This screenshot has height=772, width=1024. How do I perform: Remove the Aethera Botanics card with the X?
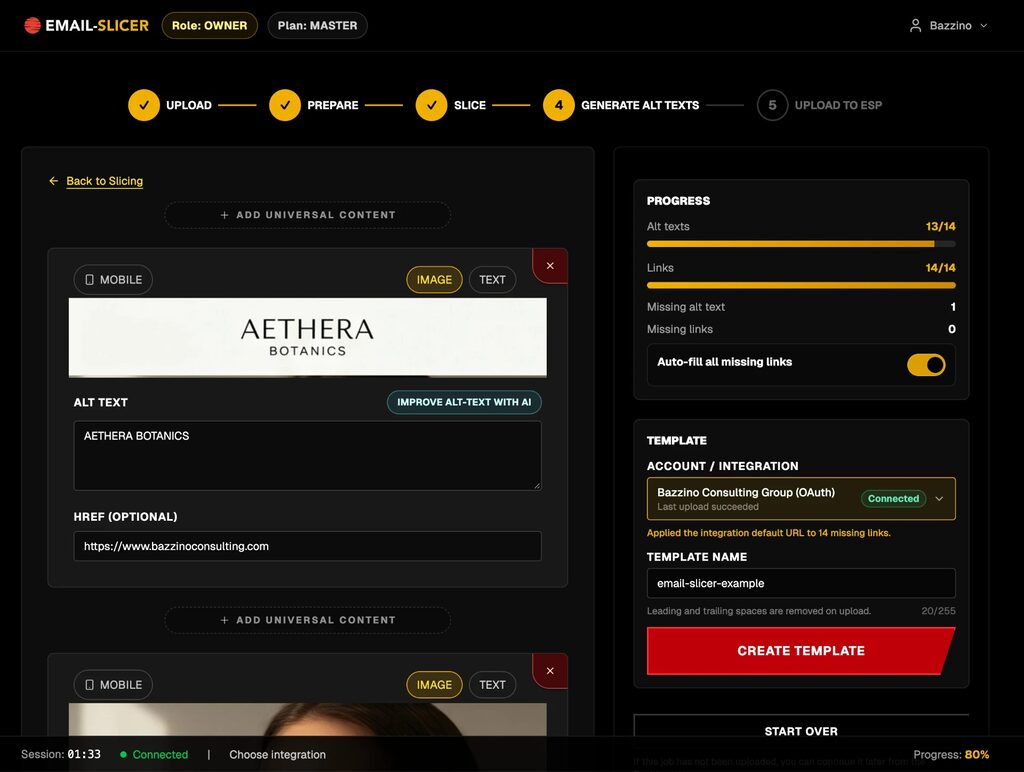[550, 266]
